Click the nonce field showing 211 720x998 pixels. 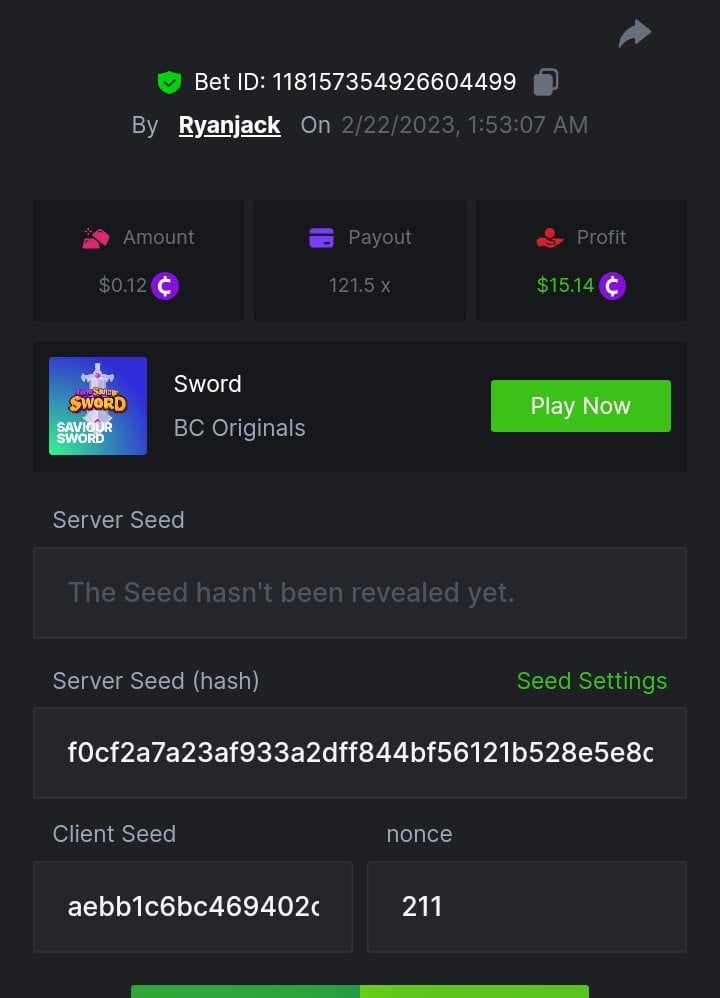(x=526, y=907)
